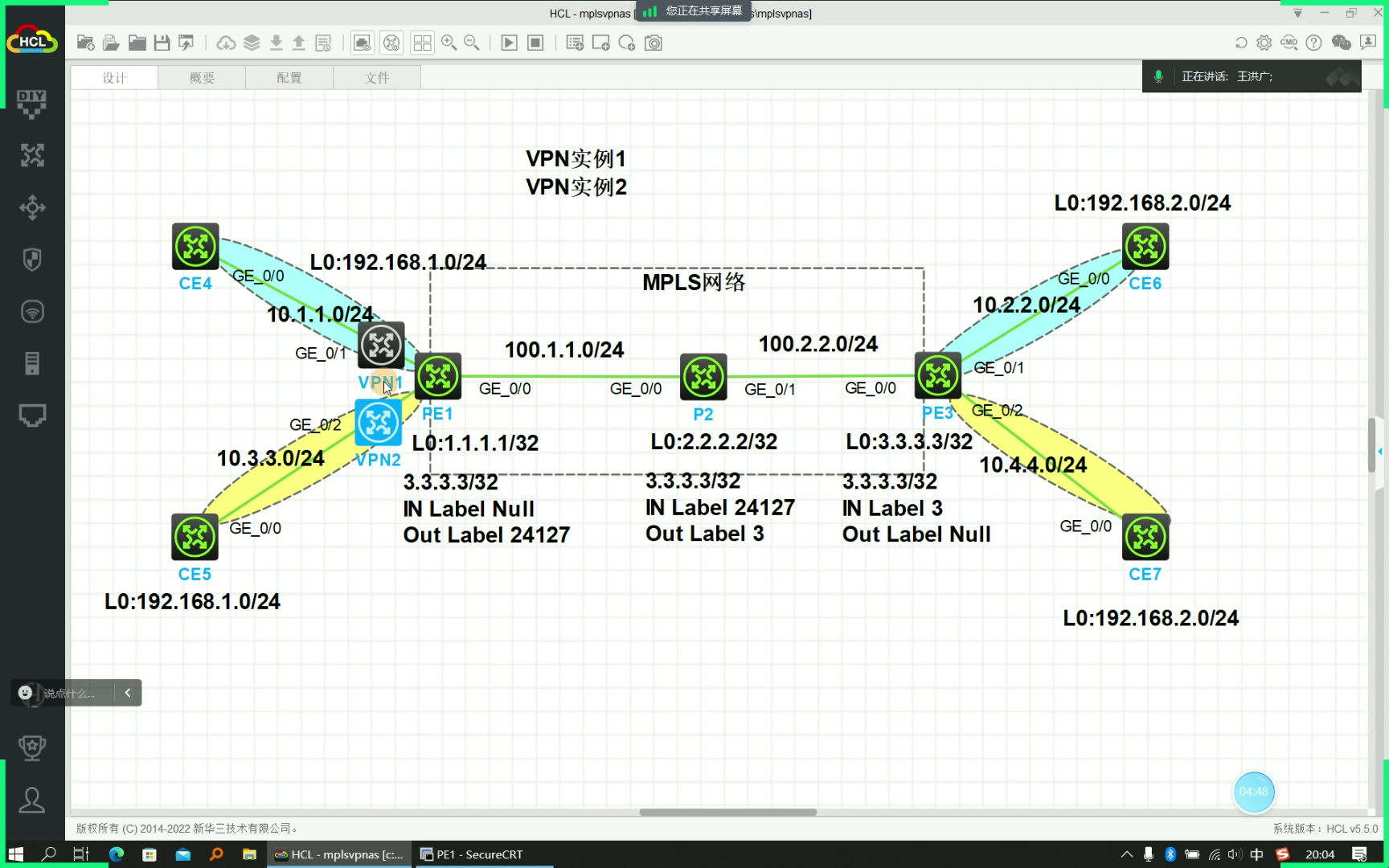Switch to the 概要 tab
1389x868 pixels.
[202, 78]
